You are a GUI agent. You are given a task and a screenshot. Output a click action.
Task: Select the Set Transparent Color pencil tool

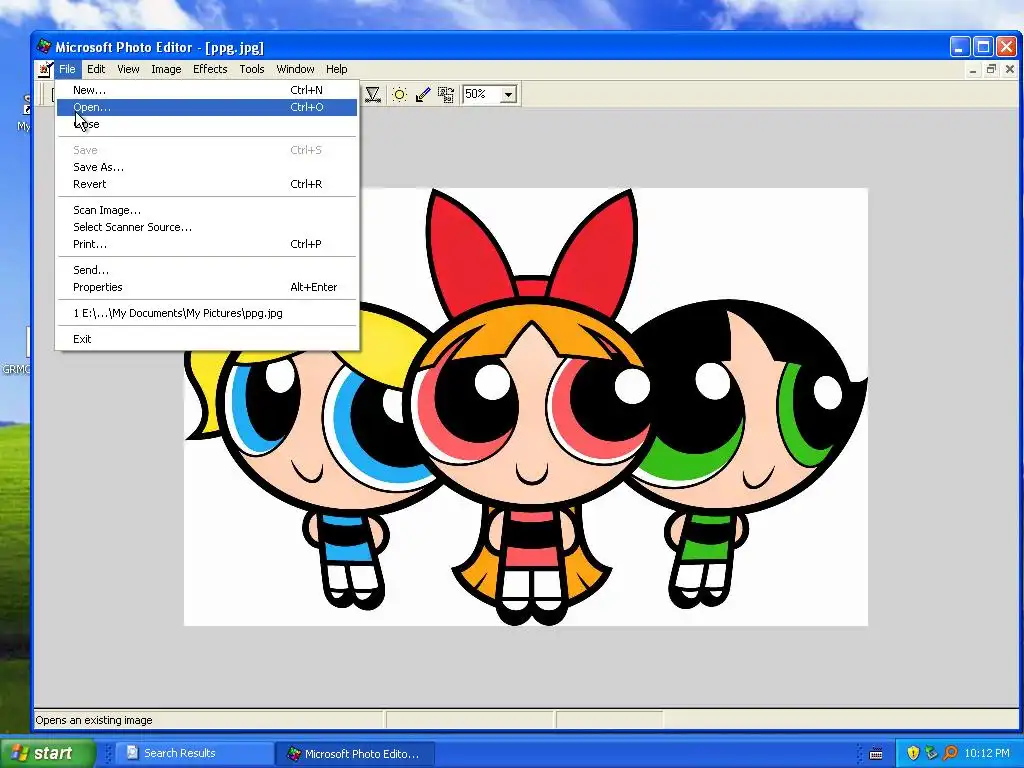point(423,95)
